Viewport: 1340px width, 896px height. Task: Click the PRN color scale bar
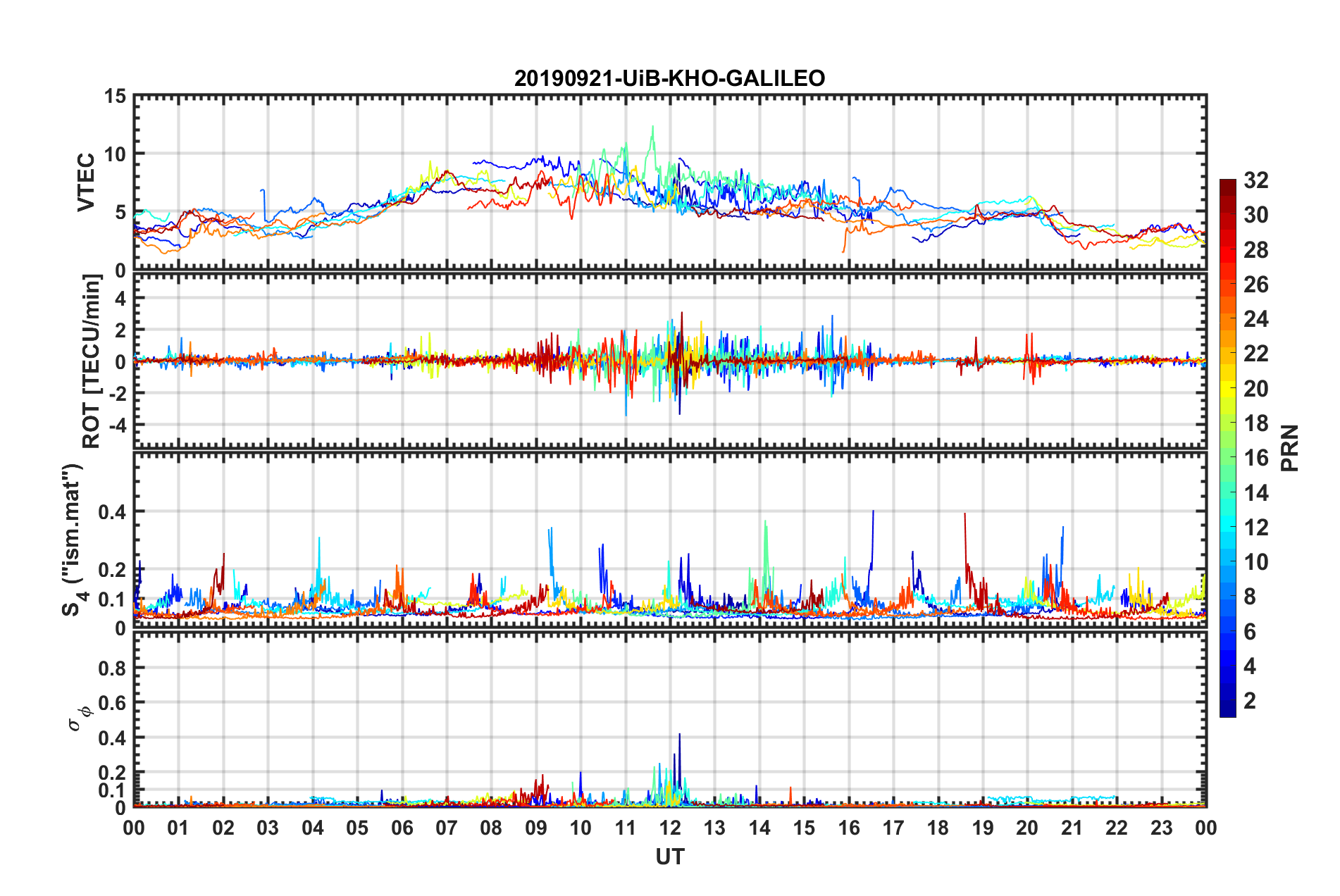point(1228,448)
